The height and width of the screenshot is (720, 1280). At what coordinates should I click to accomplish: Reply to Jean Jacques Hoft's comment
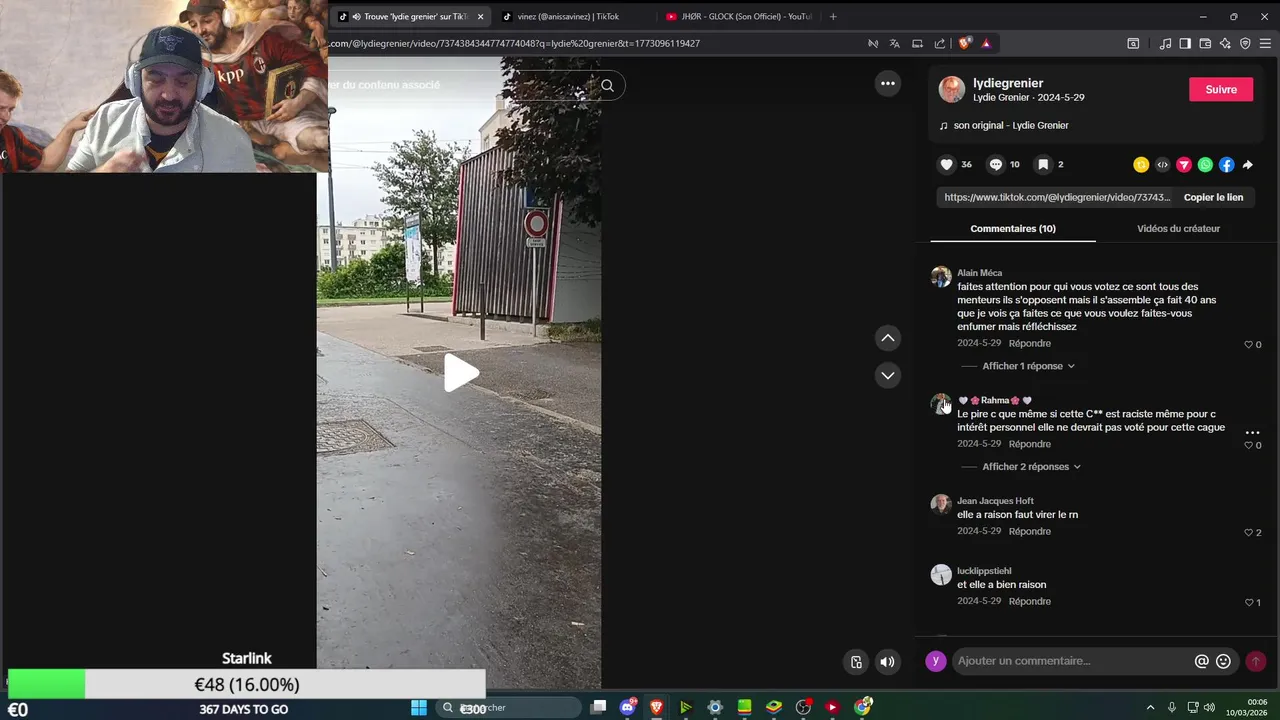(x=1030, y=532)
